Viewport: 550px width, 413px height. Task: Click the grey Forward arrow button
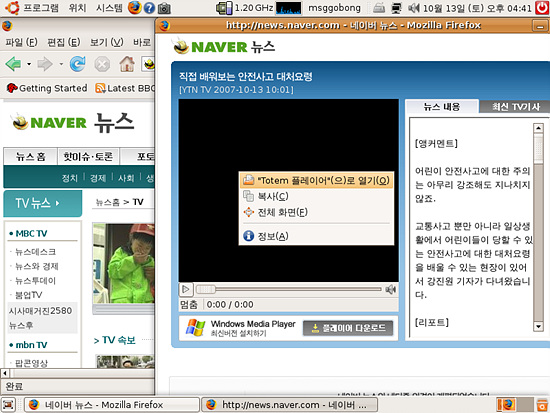[45, 64]
